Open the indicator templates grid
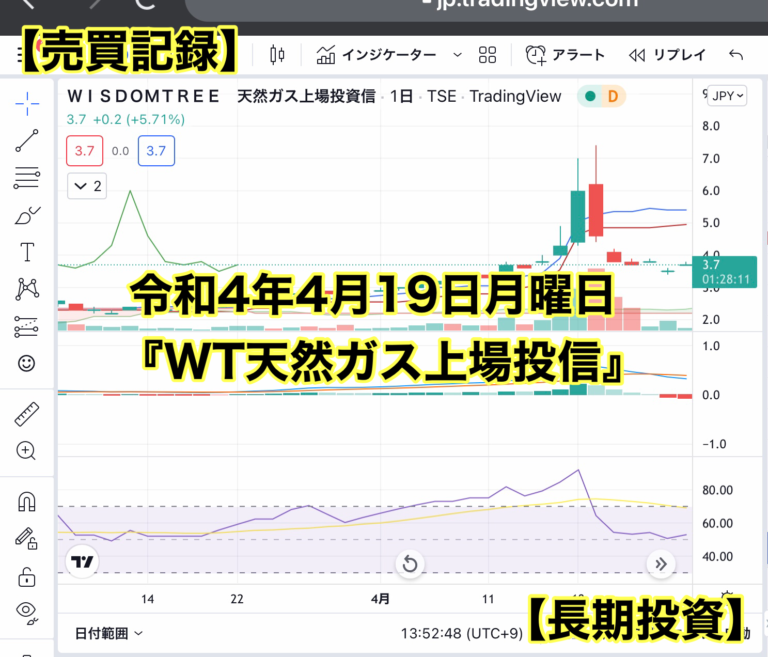Viewport: 768px width, 657px height. (487, 55)
